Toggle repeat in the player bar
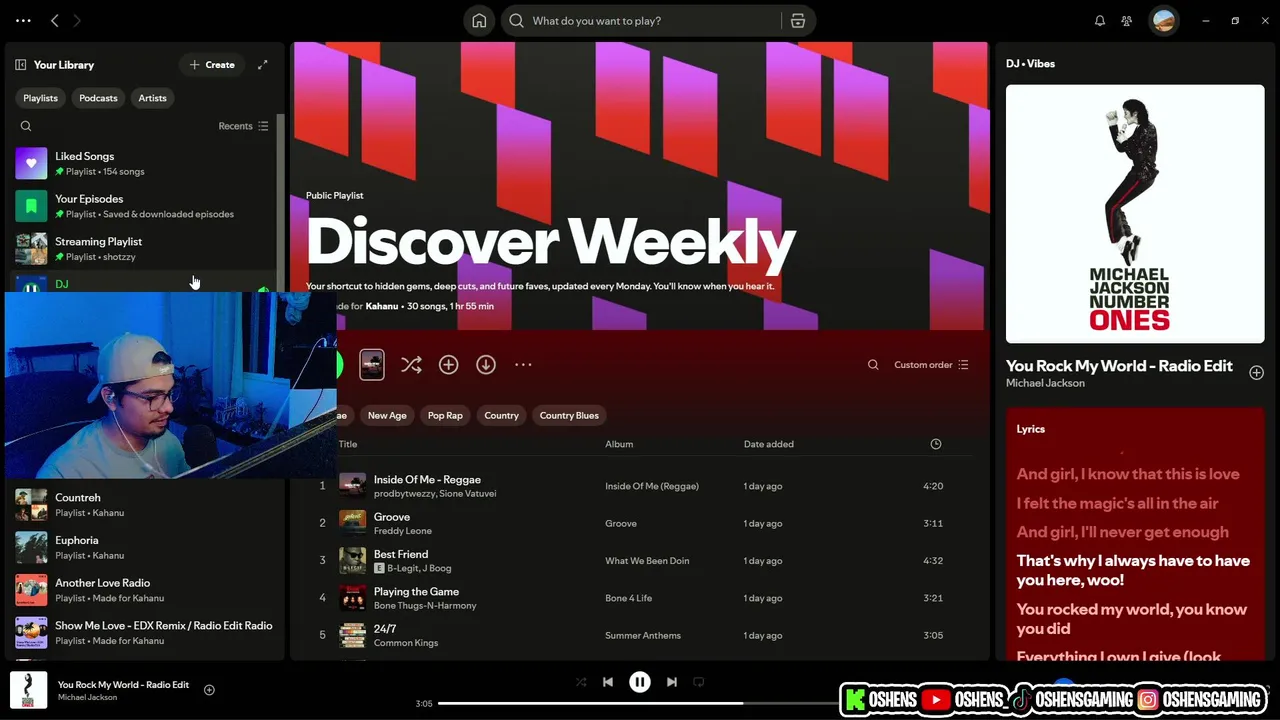The width and height of the screenshot is (1280, 720). tap(699, 682)
